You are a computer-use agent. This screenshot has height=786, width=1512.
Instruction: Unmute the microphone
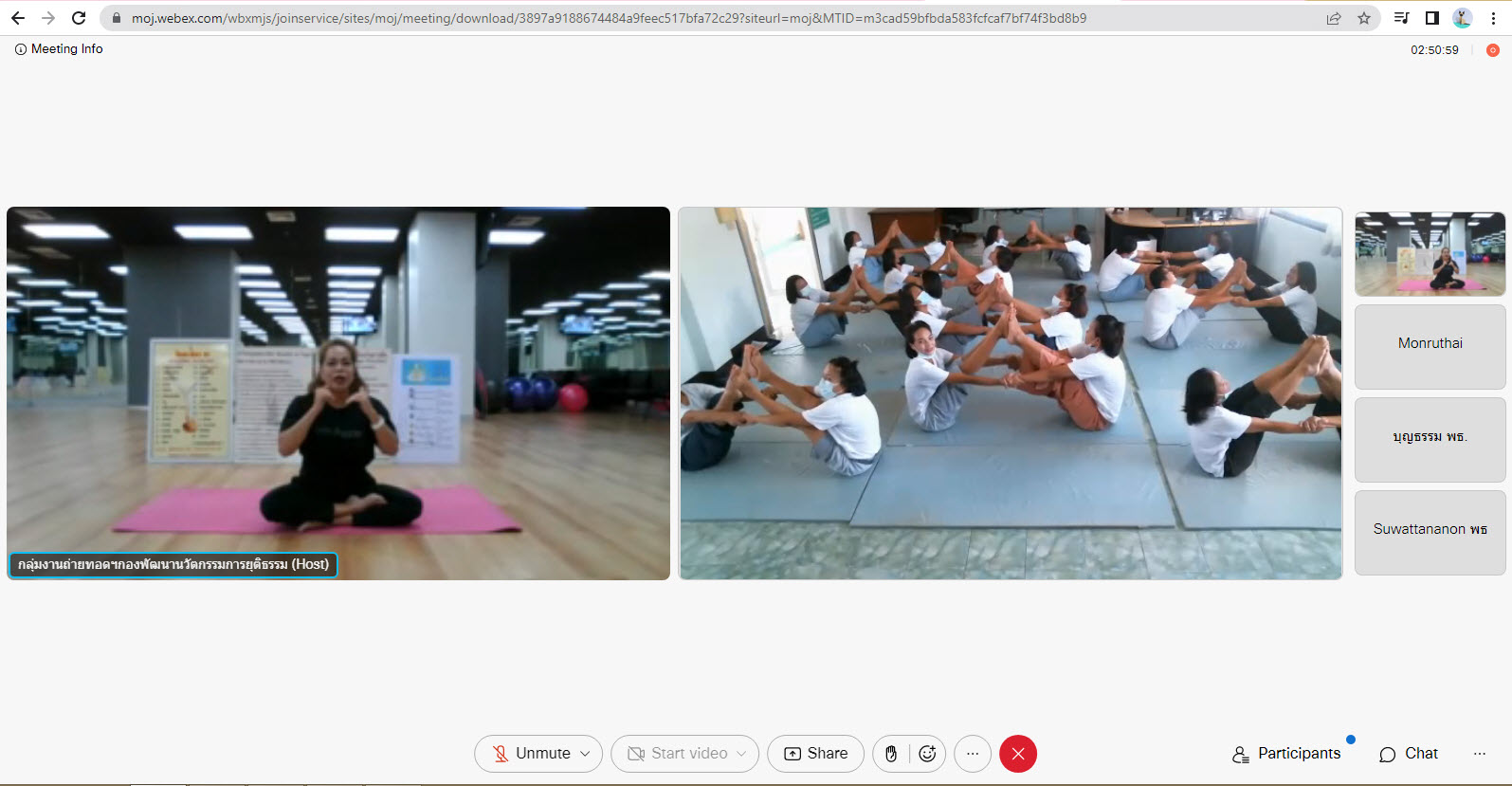(x=531, y=754)
